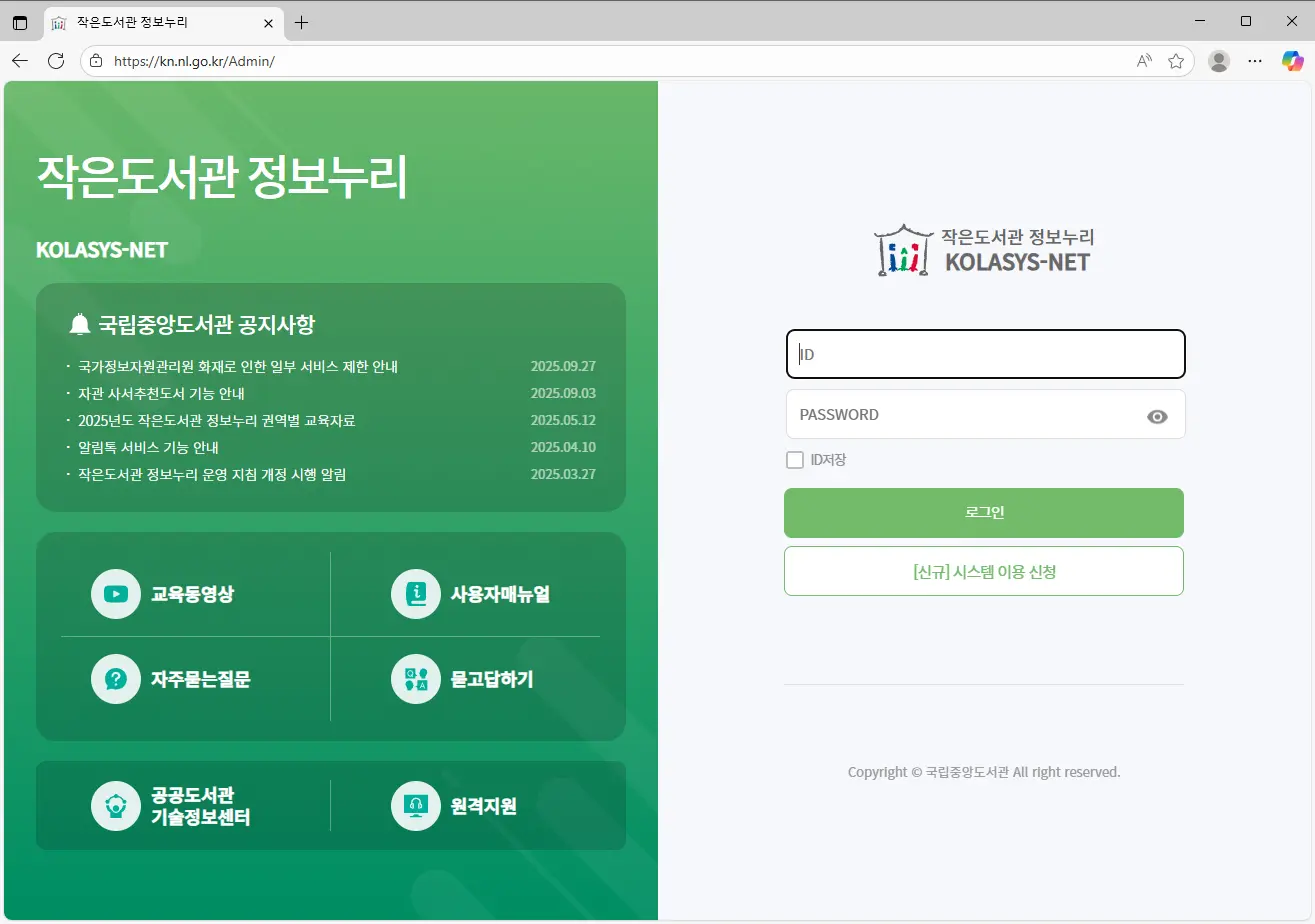Open the 공공도서관 기술정보센터 icon
Screen dimensions: 1315x924
pos(116,806)
